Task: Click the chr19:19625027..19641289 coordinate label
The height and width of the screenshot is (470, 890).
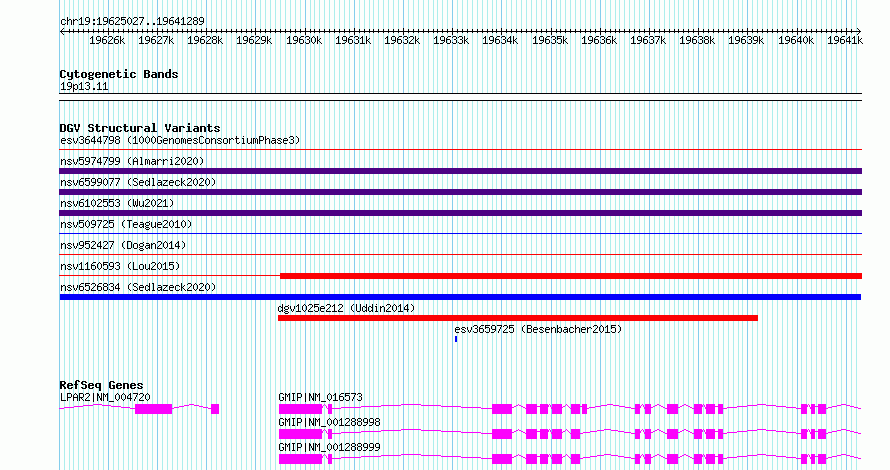Action: click(x=132, y=22)
